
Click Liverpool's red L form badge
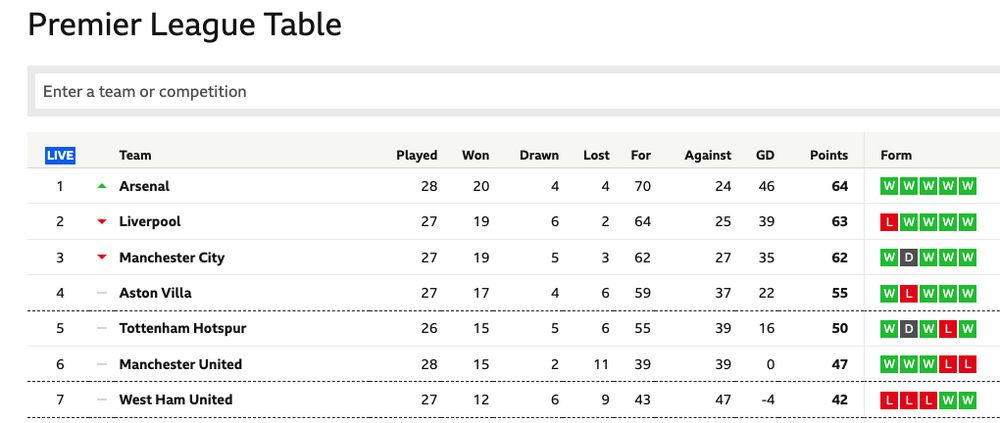[889, 222]
